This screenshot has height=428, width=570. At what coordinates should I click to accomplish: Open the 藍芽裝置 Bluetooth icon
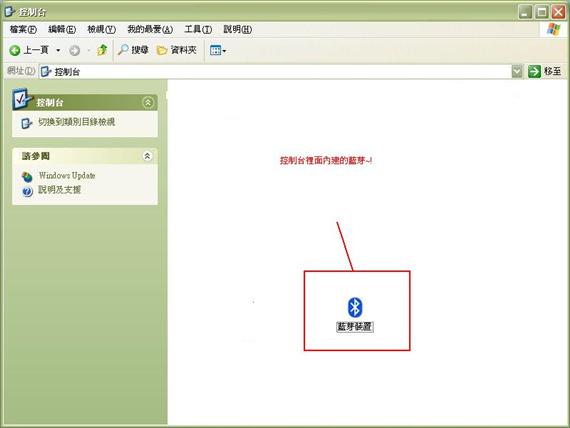coord(355,314)
